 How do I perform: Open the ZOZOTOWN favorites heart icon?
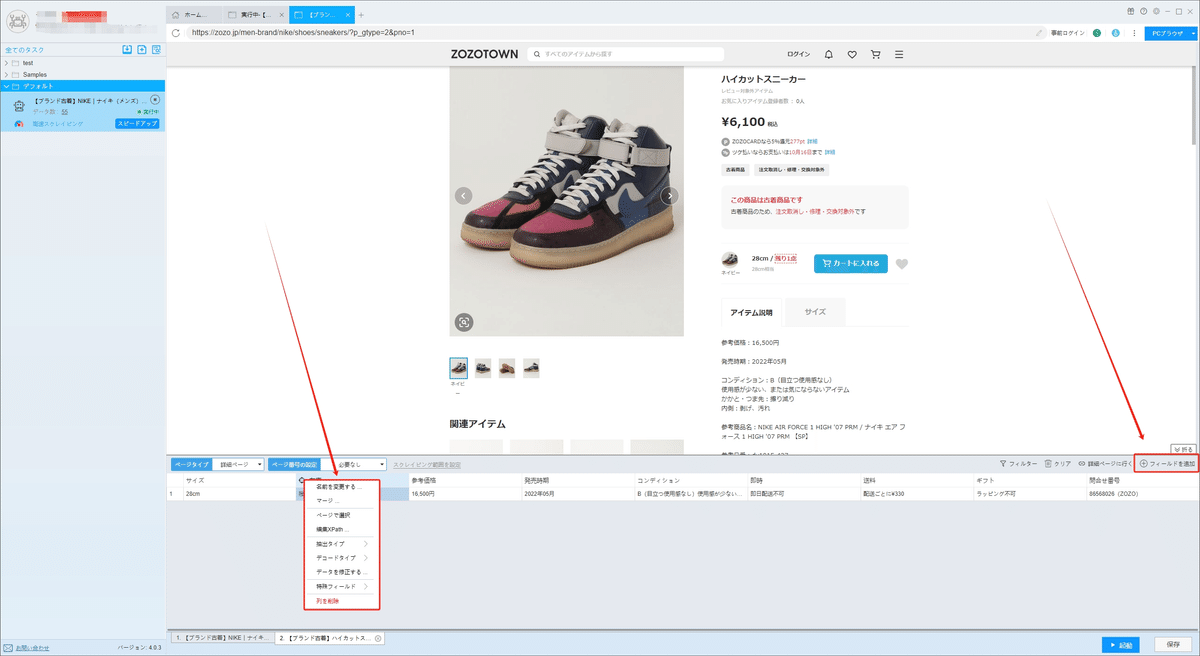(851, 54)
